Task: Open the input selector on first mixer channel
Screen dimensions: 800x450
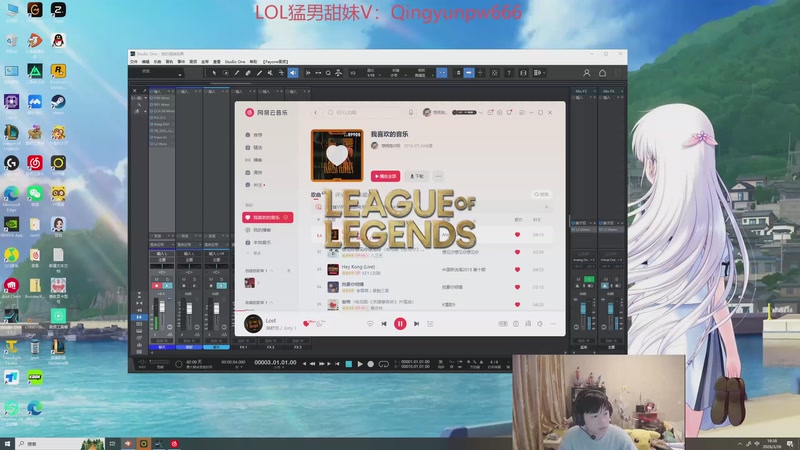Action: (x=162, y=254)
